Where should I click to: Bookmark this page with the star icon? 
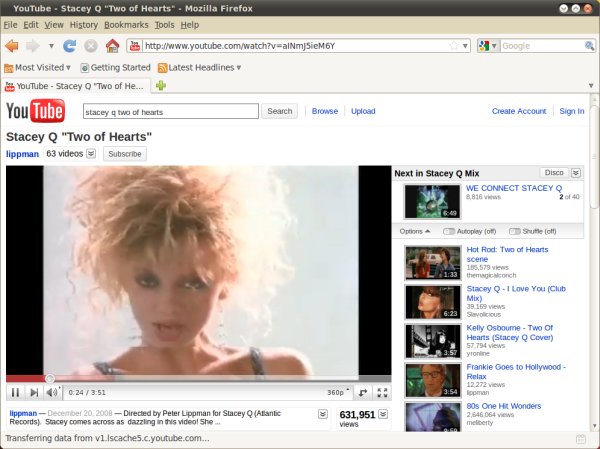454,46
